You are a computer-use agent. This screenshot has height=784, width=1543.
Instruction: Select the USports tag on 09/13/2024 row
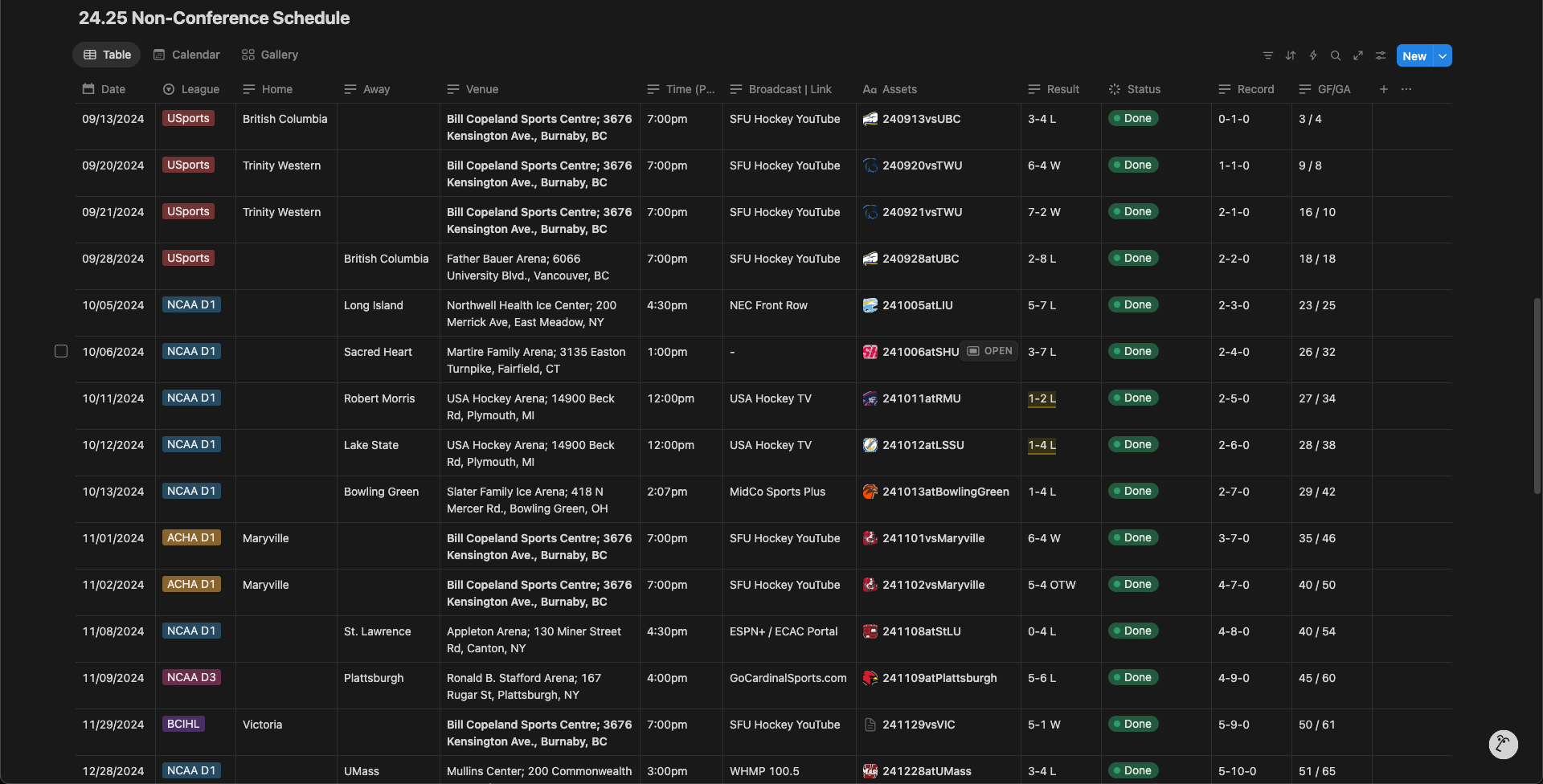(x=188, y=118)
